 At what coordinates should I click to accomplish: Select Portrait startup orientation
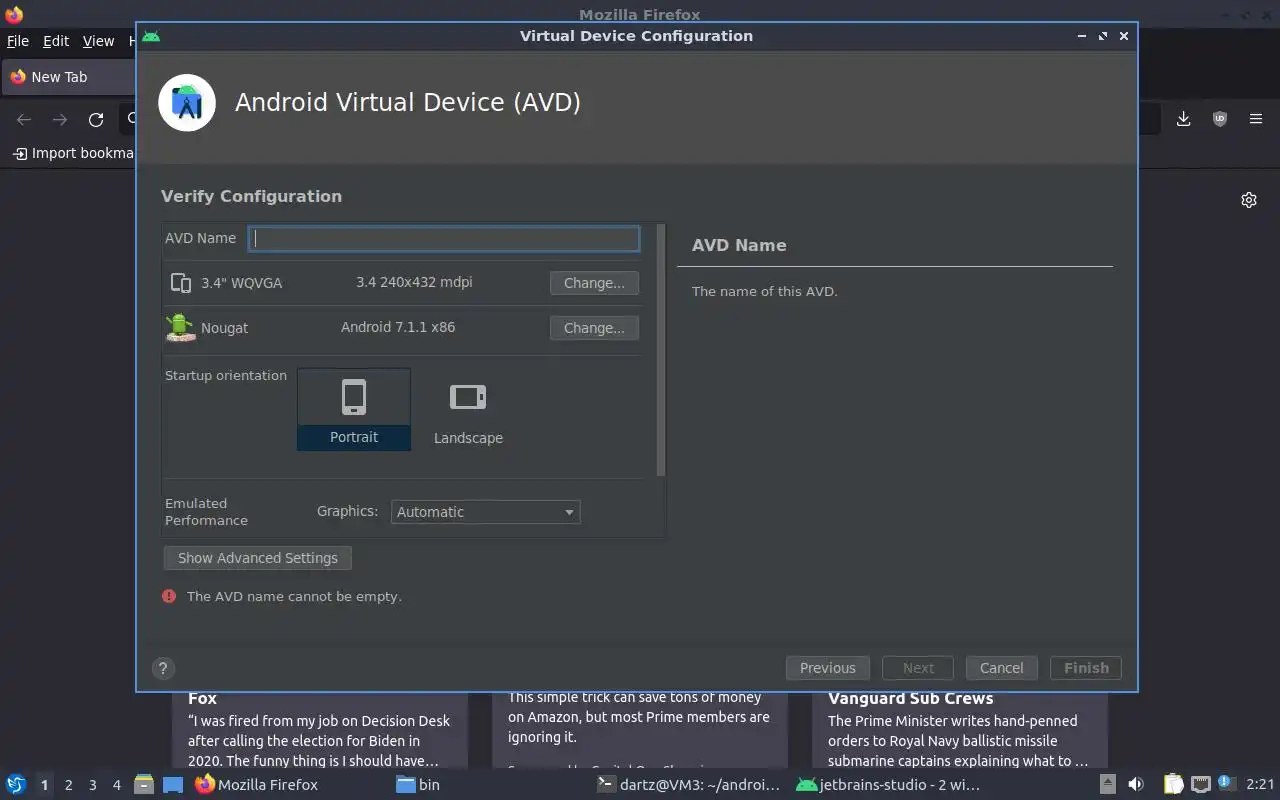pos(354,409)
